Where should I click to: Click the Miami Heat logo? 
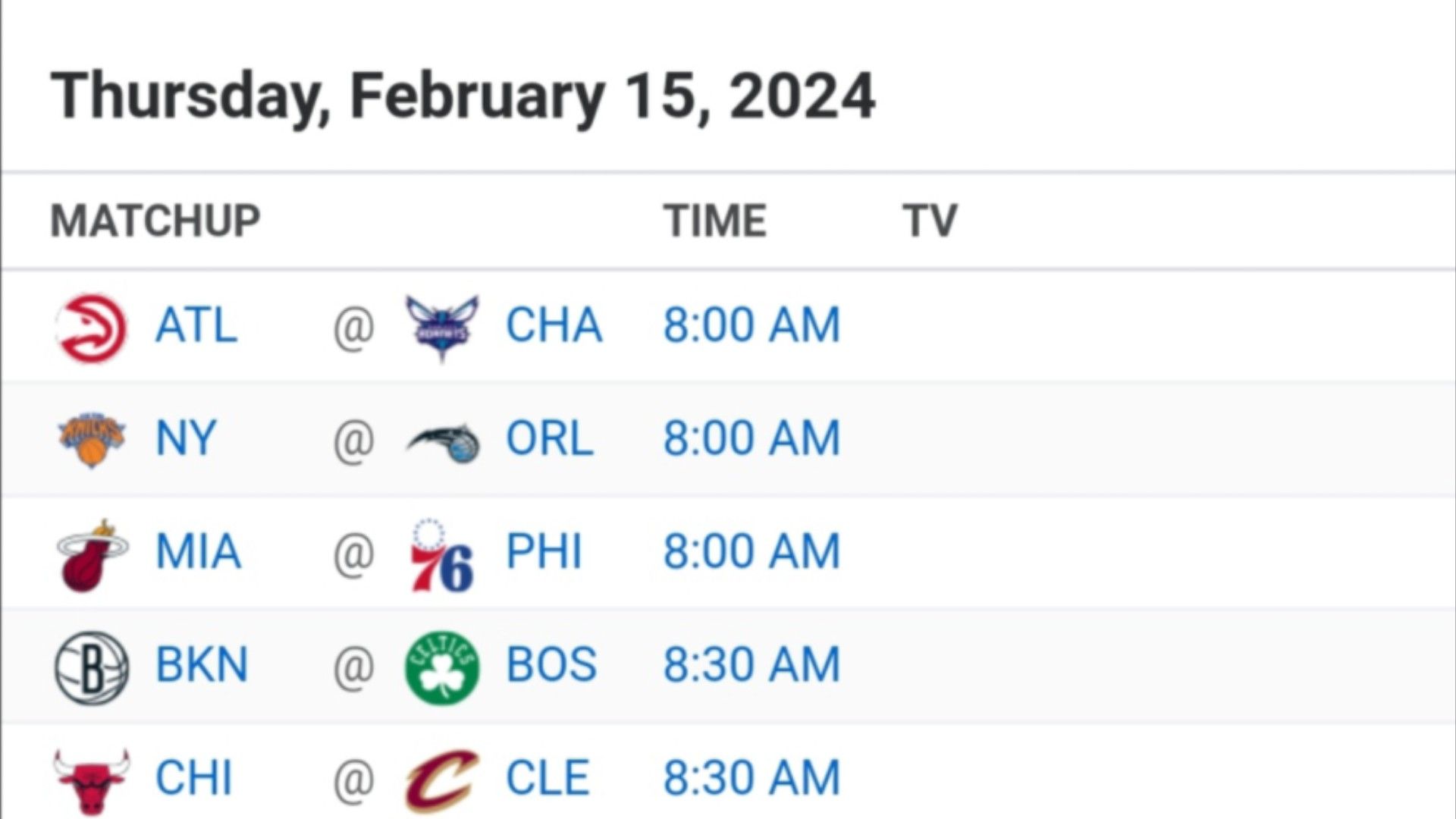coord(92,556)
